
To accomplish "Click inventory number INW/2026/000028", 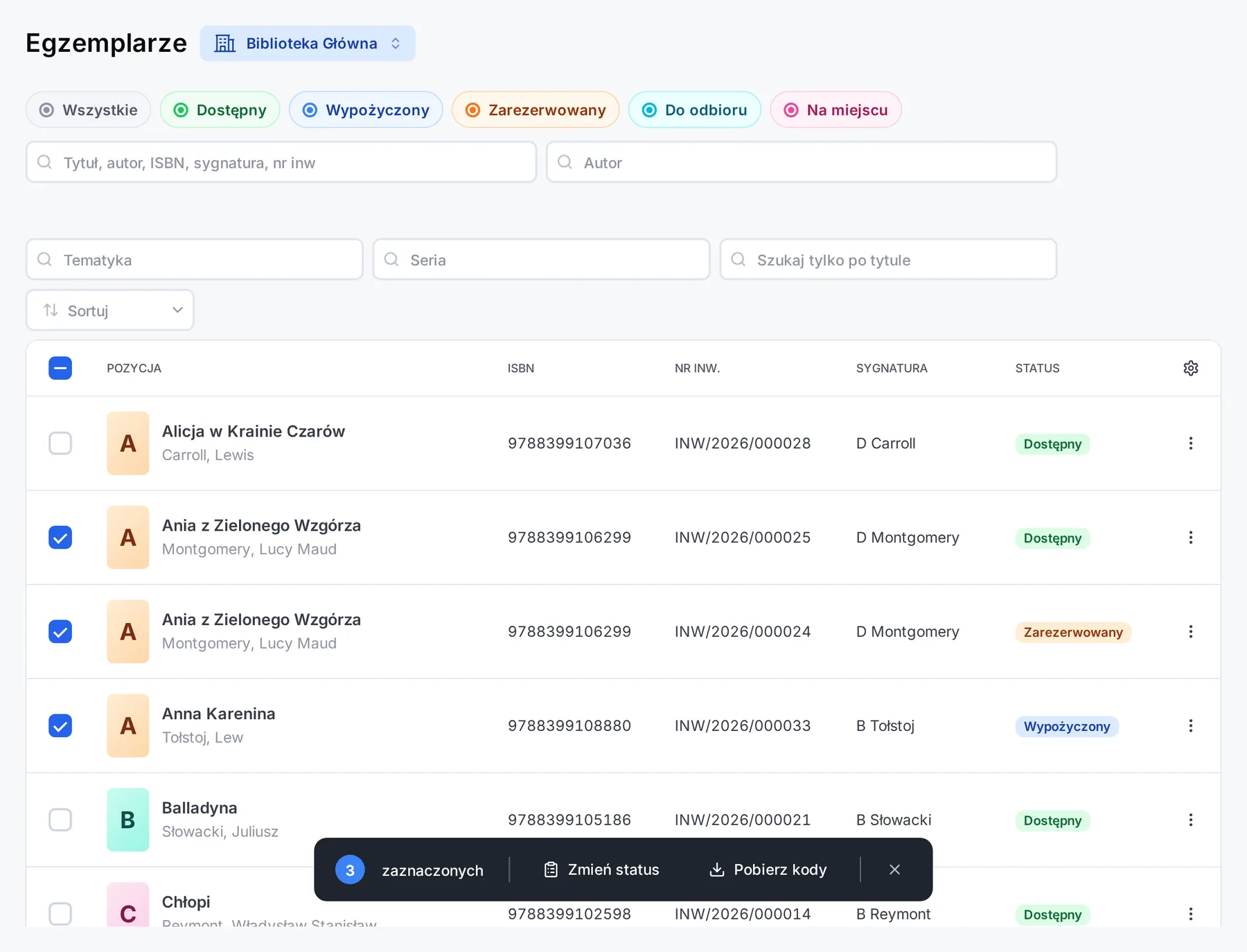I will [743, 443].
